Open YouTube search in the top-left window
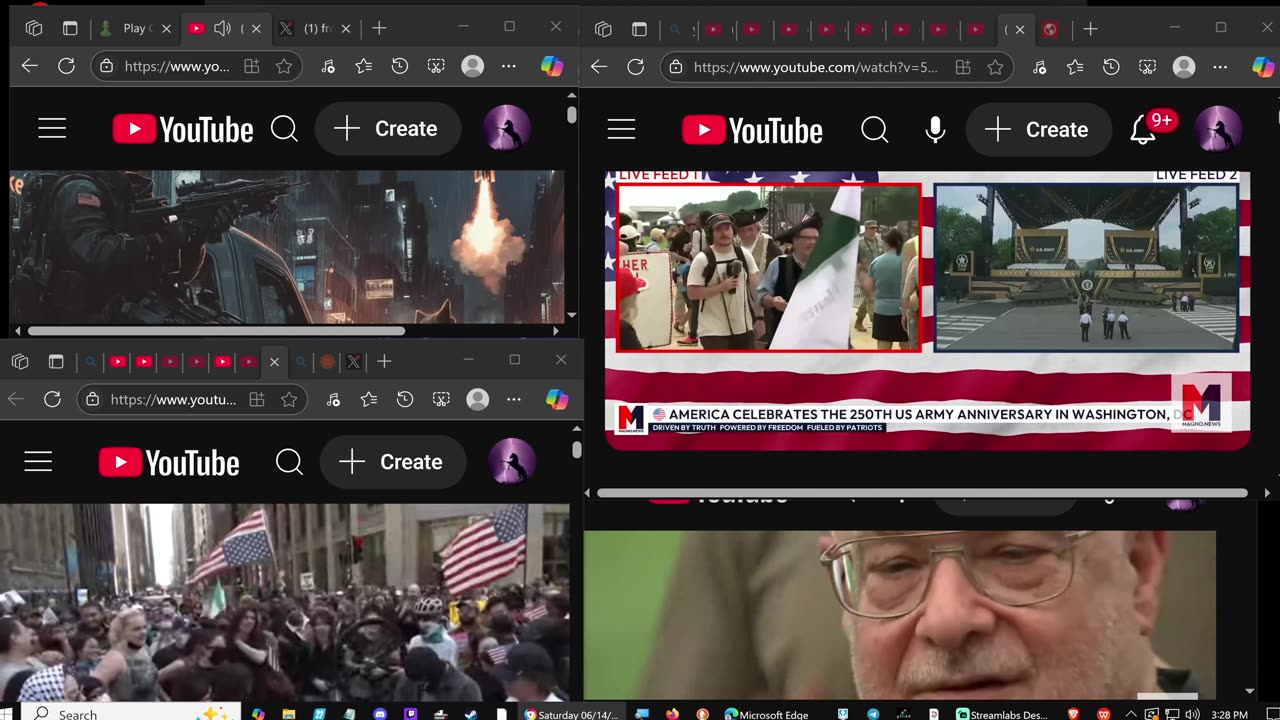Screen dimensions: 1280x720 coord(284,129)
